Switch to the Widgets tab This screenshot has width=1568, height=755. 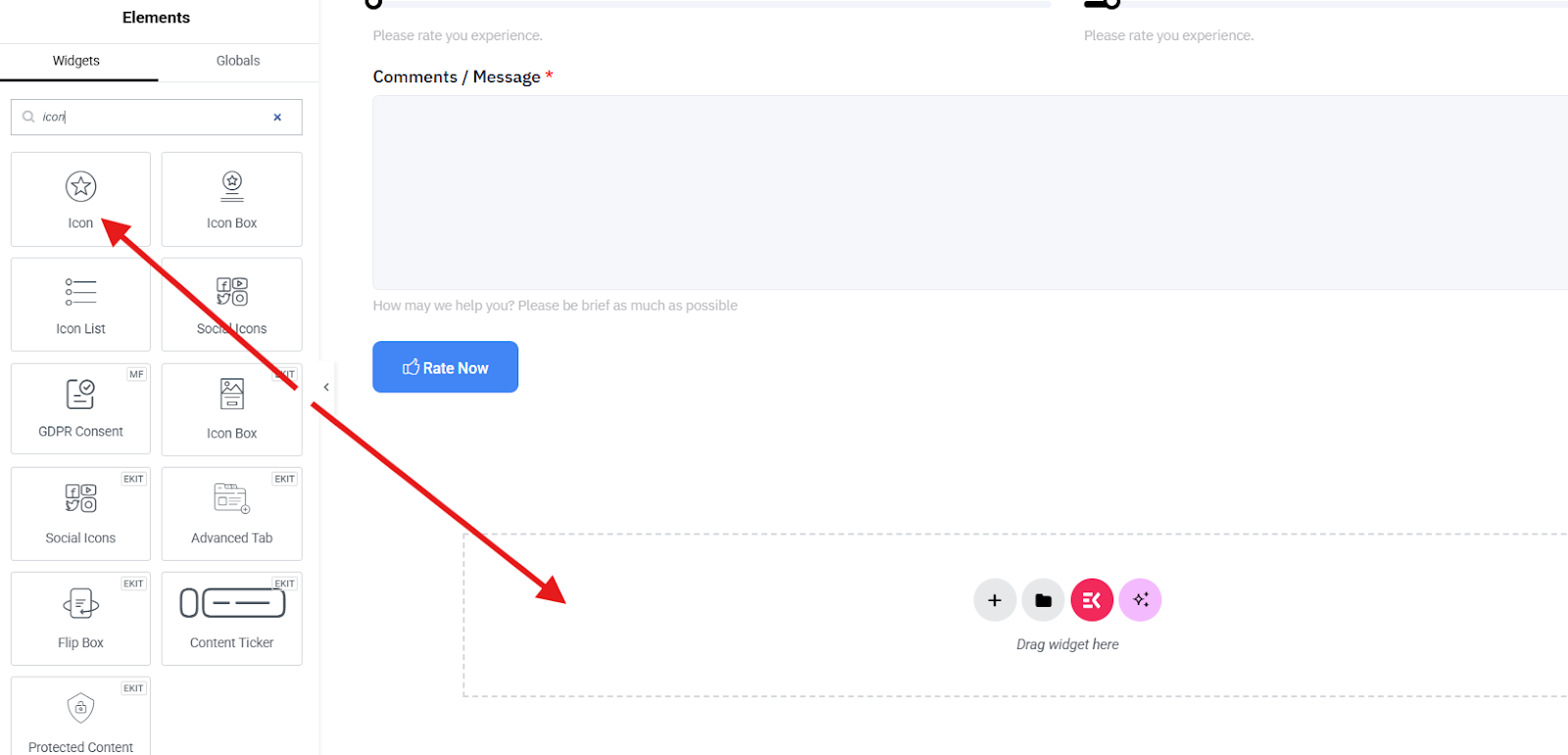(x=76, y=61)
